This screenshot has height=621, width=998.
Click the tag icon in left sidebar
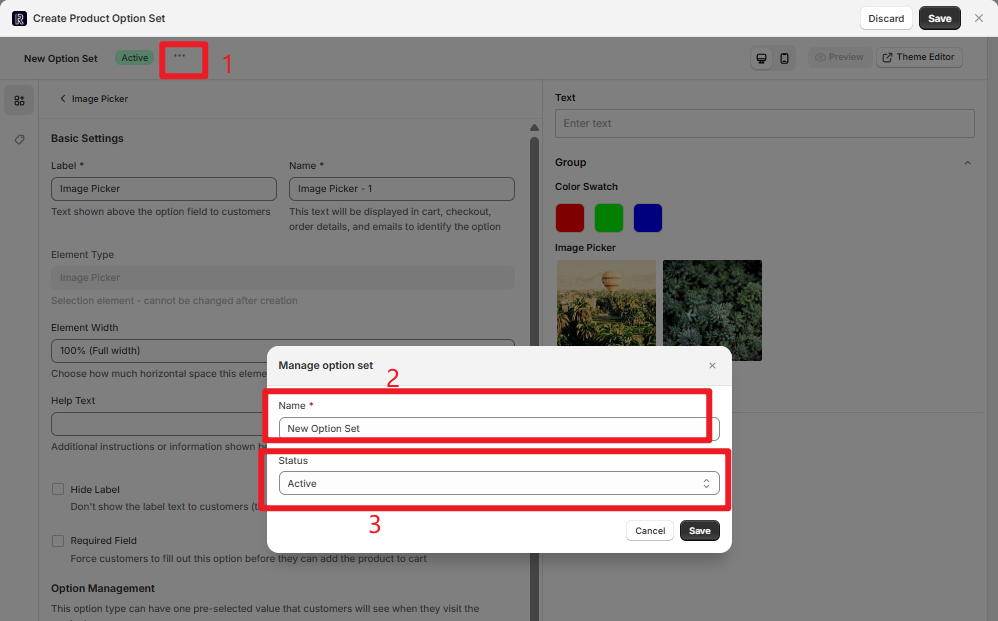click(x=19, y=139)
